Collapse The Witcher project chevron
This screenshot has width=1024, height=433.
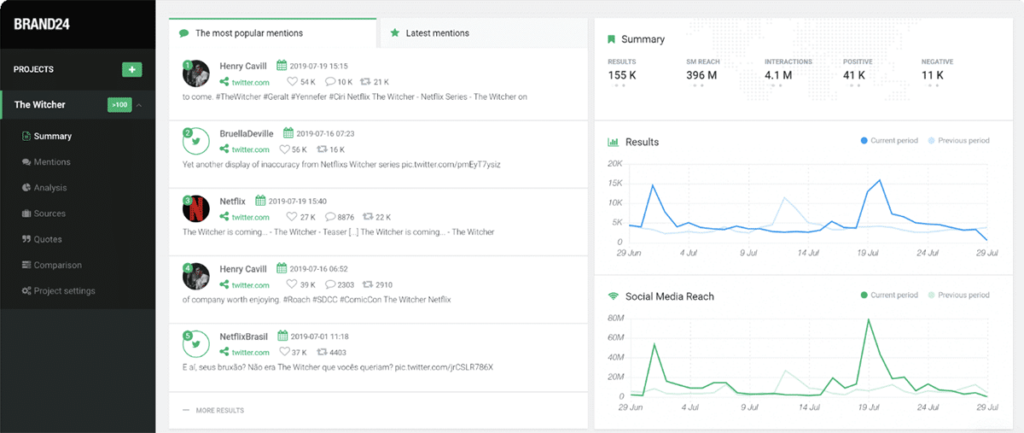click(x=140, y=105)
